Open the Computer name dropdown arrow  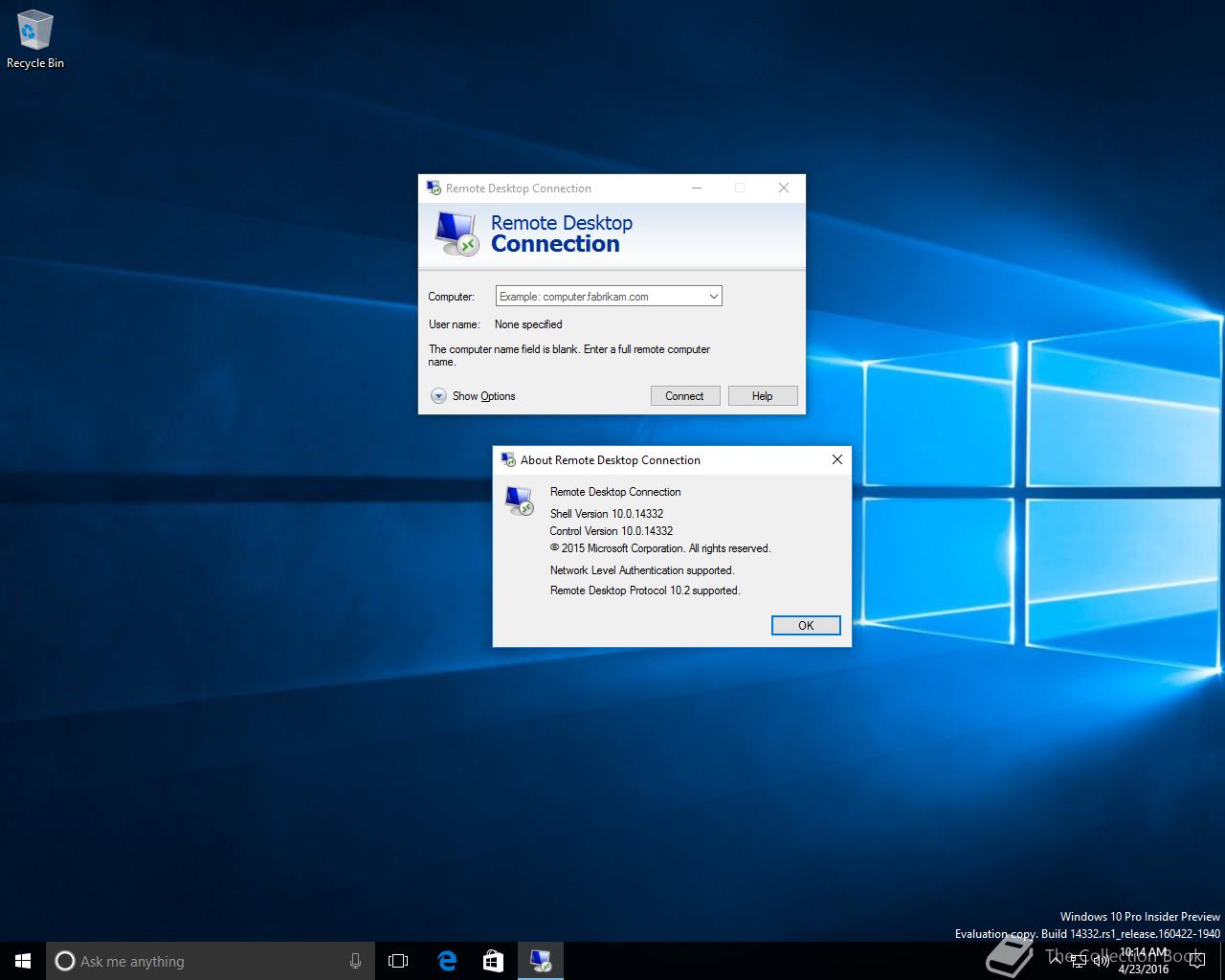[713, 297]
